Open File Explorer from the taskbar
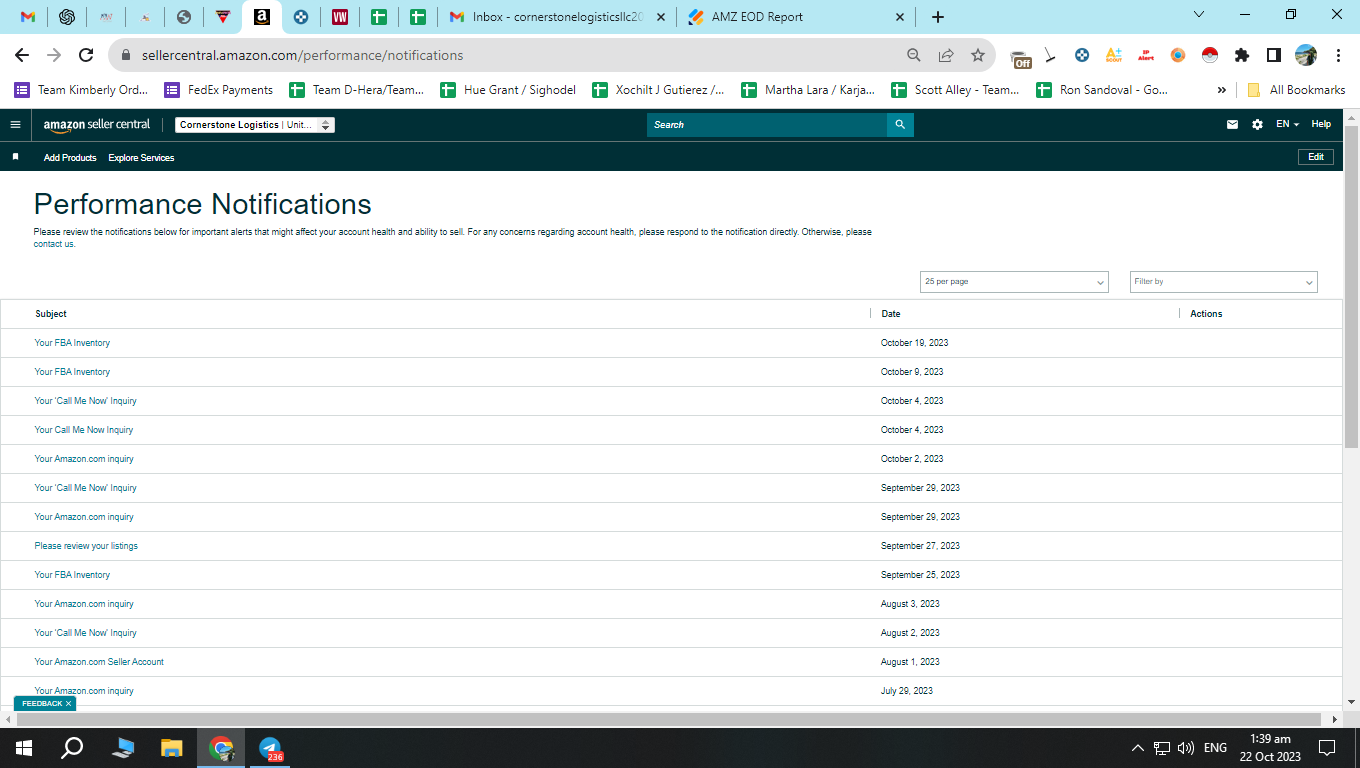 point(172,748)
